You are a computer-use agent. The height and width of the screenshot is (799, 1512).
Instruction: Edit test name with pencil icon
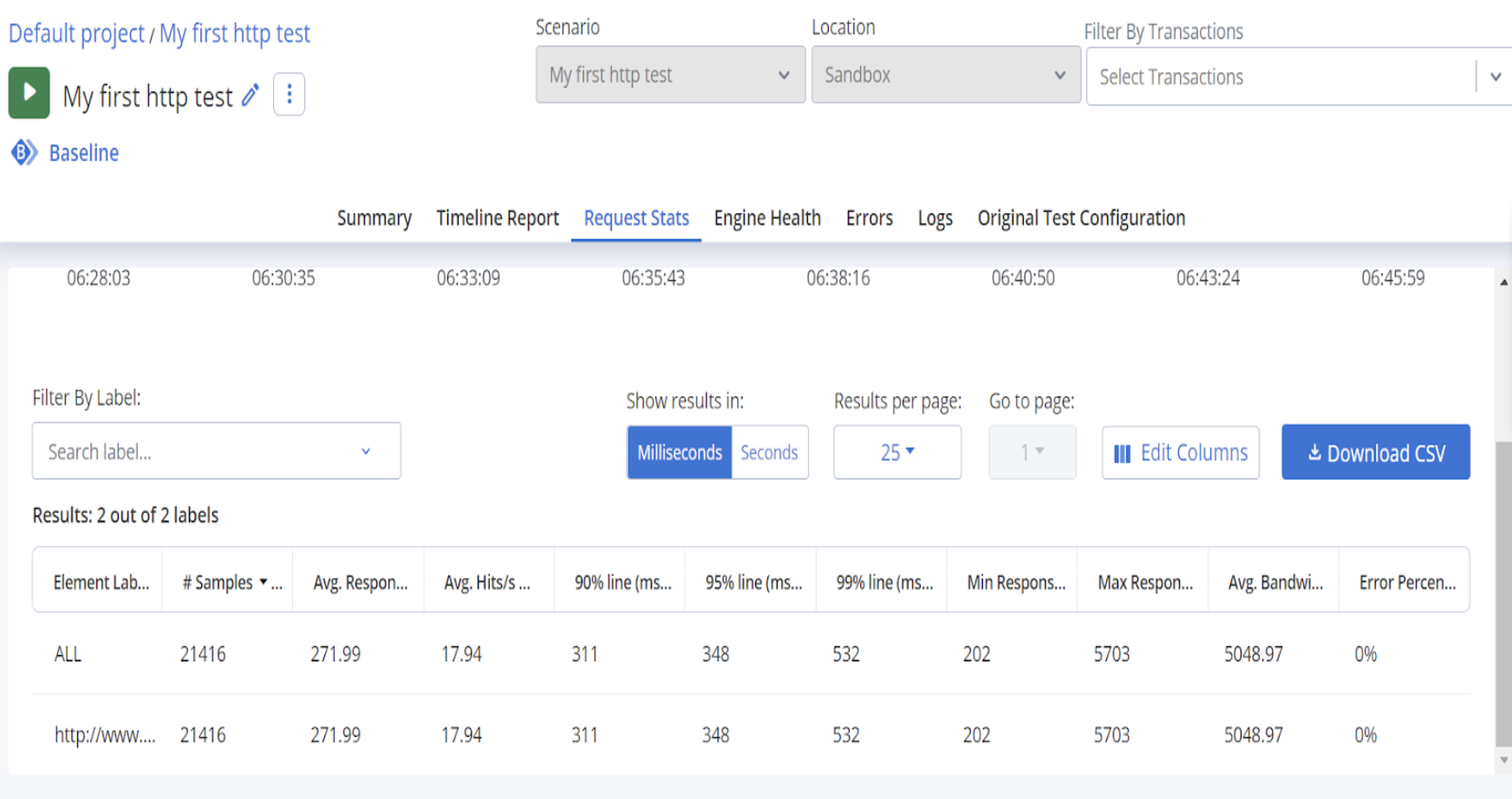point(250,94)
